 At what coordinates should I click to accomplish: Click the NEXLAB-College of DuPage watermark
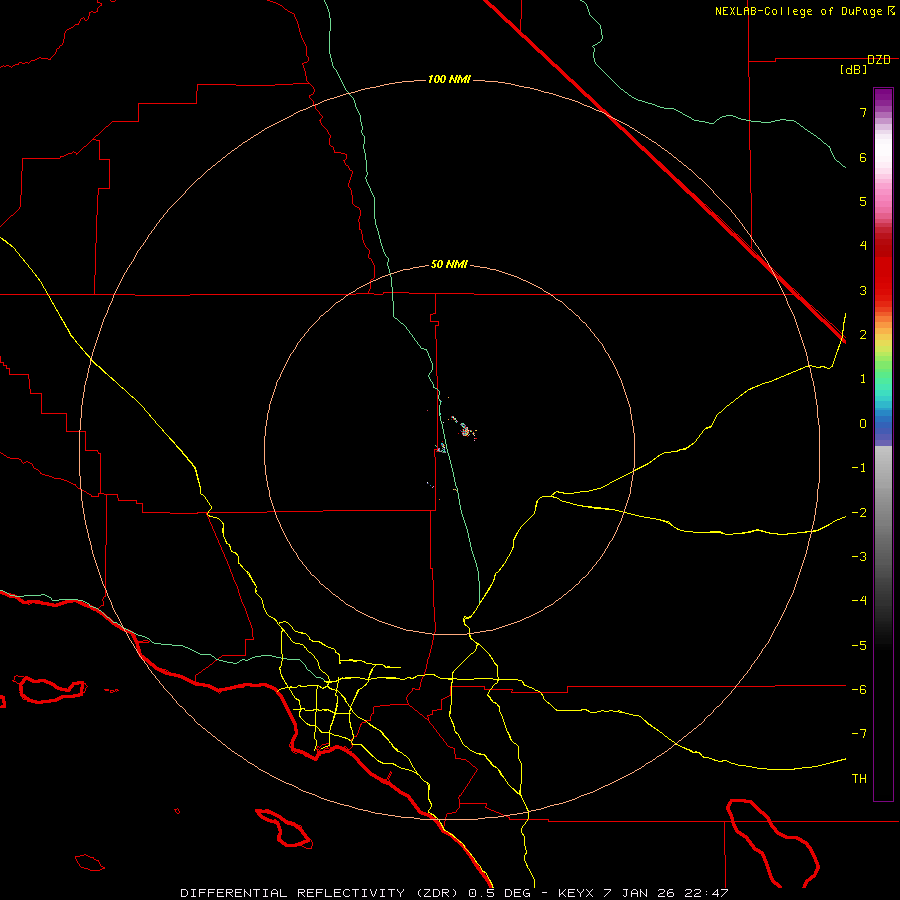[x=804, y=11]
